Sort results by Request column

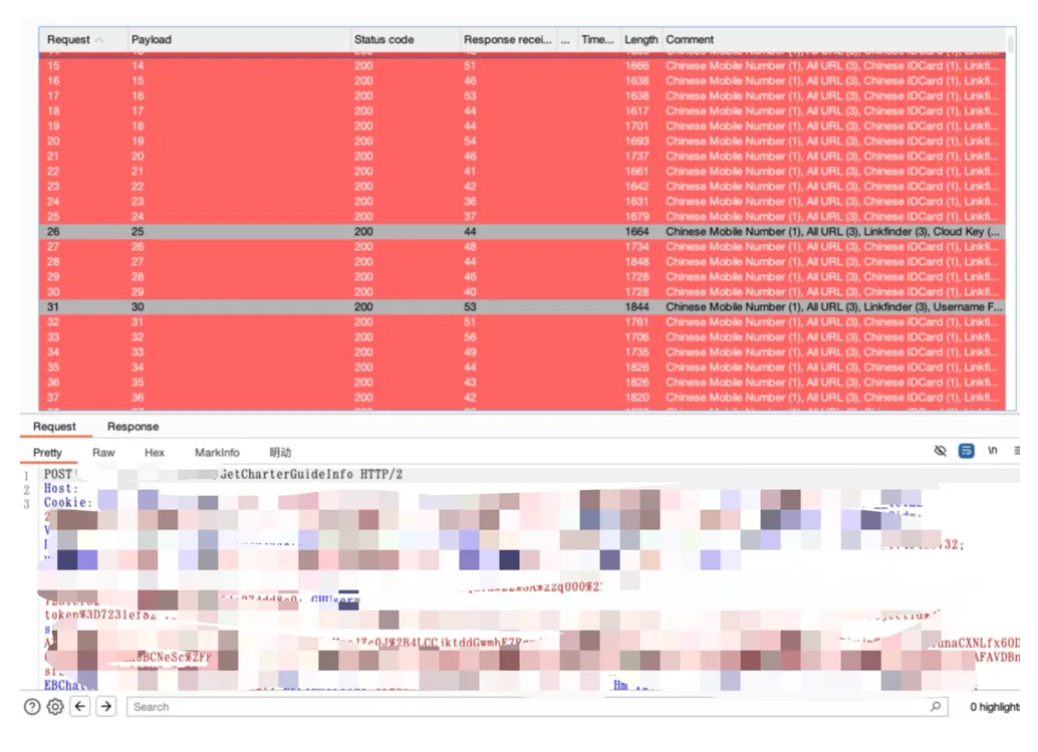point(68,40)
